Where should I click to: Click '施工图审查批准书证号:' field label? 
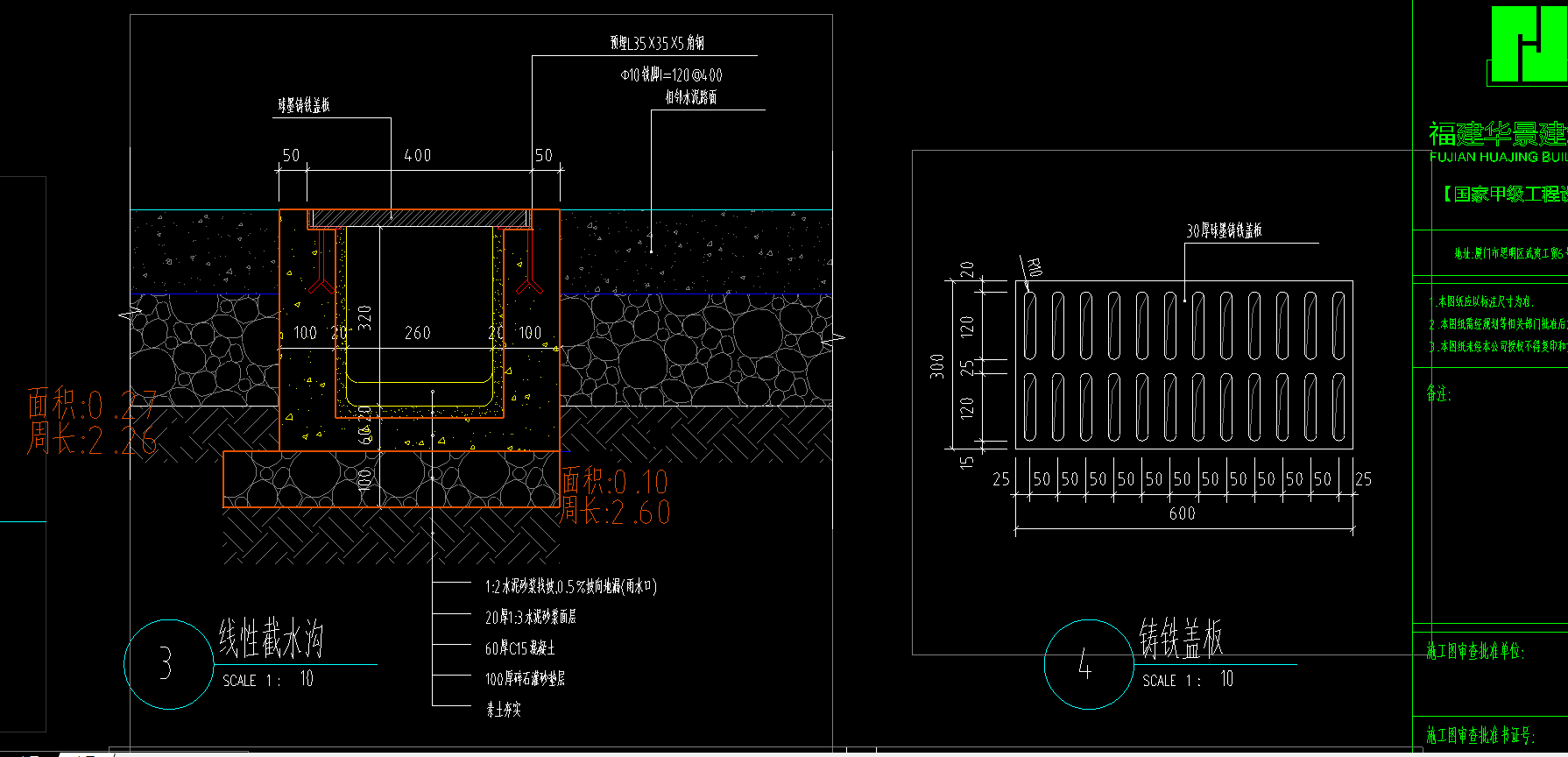pos(1481,735)
